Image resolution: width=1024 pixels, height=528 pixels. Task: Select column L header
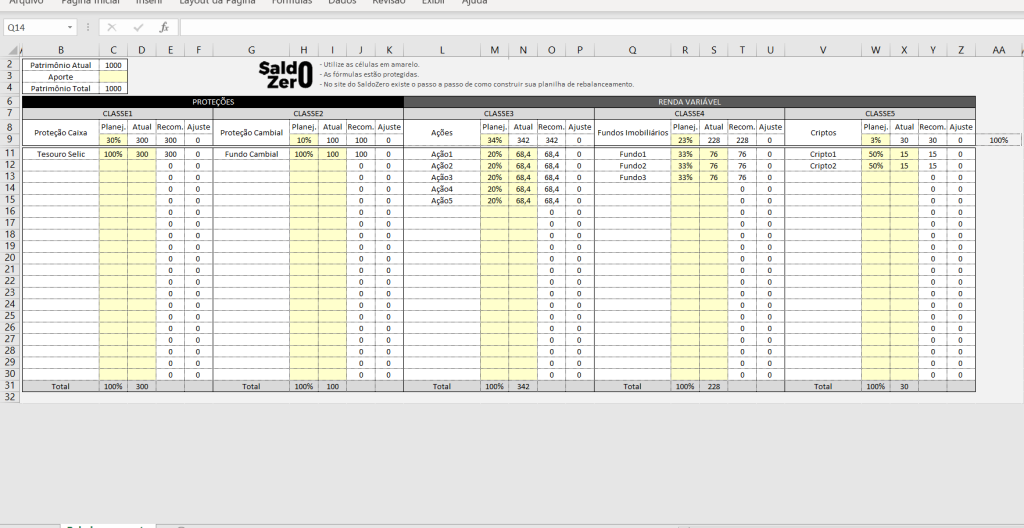441,50
